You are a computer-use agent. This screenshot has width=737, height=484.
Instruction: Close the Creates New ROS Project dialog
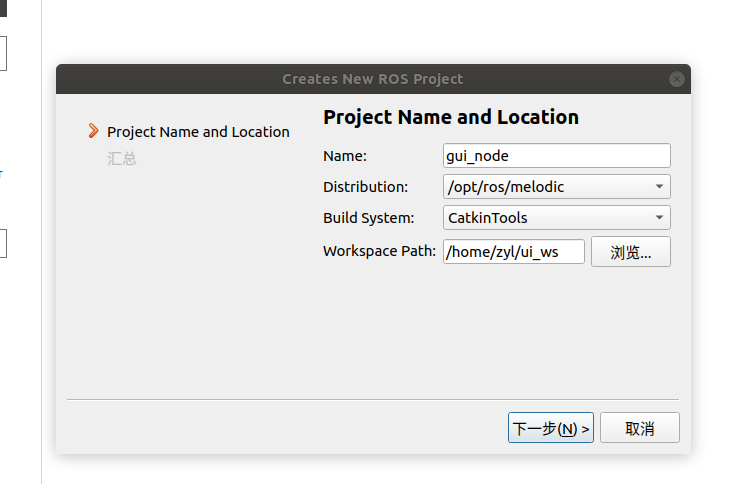click(677, 79)
